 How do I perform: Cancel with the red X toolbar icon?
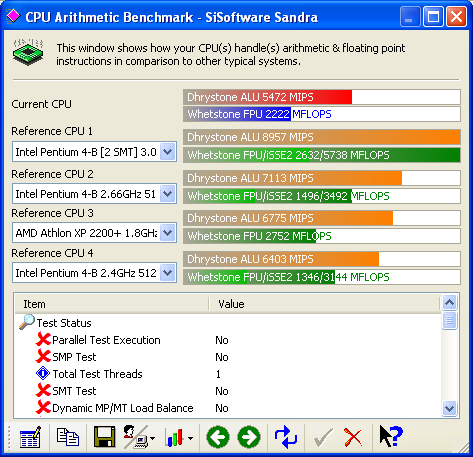[353, 437]
